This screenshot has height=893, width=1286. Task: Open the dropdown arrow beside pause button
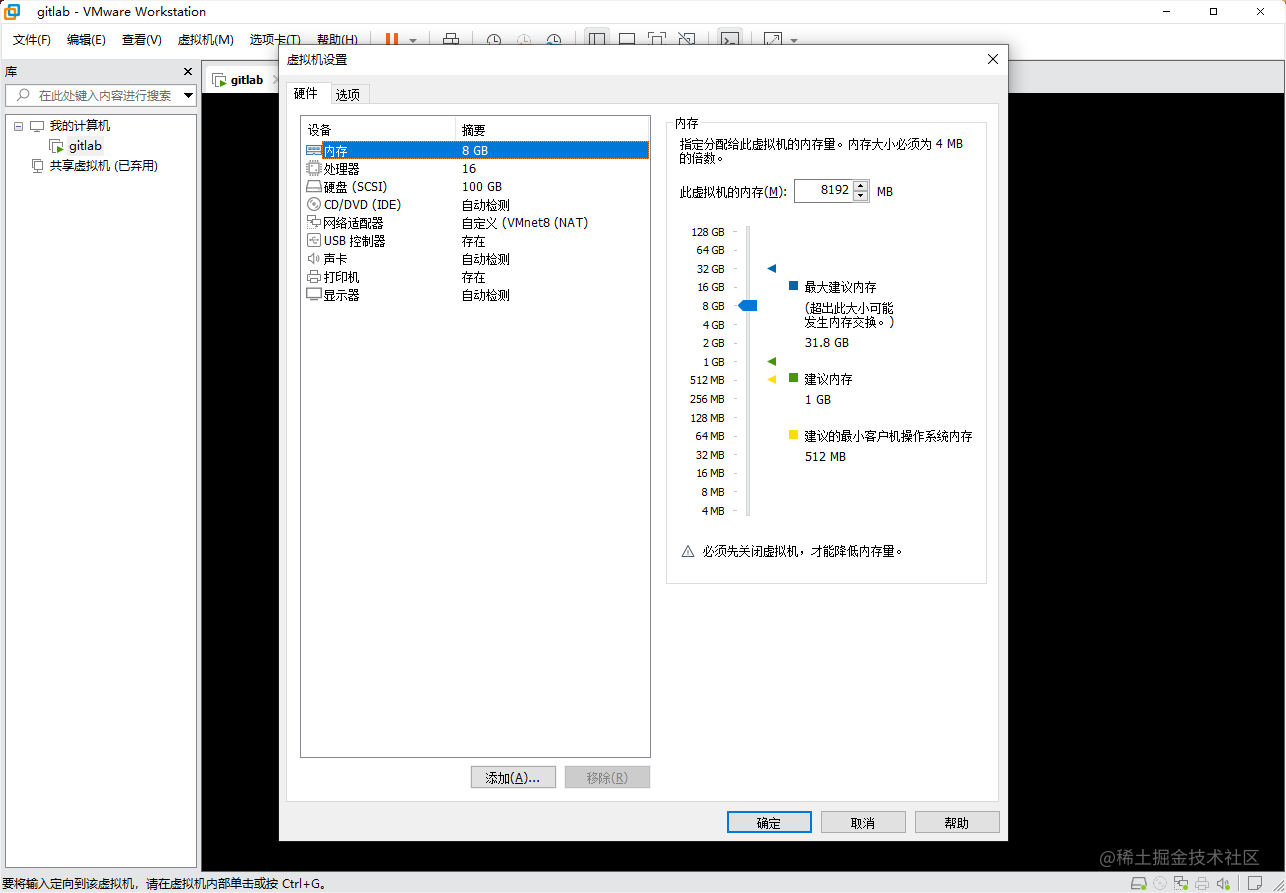coord(413,41)
